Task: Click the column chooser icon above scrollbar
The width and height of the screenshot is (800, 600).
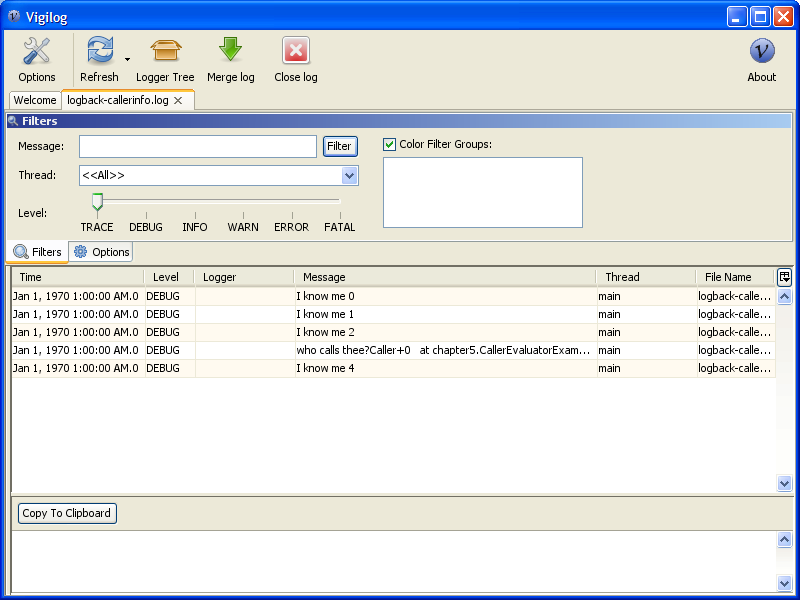Action: tap(784, 277)
